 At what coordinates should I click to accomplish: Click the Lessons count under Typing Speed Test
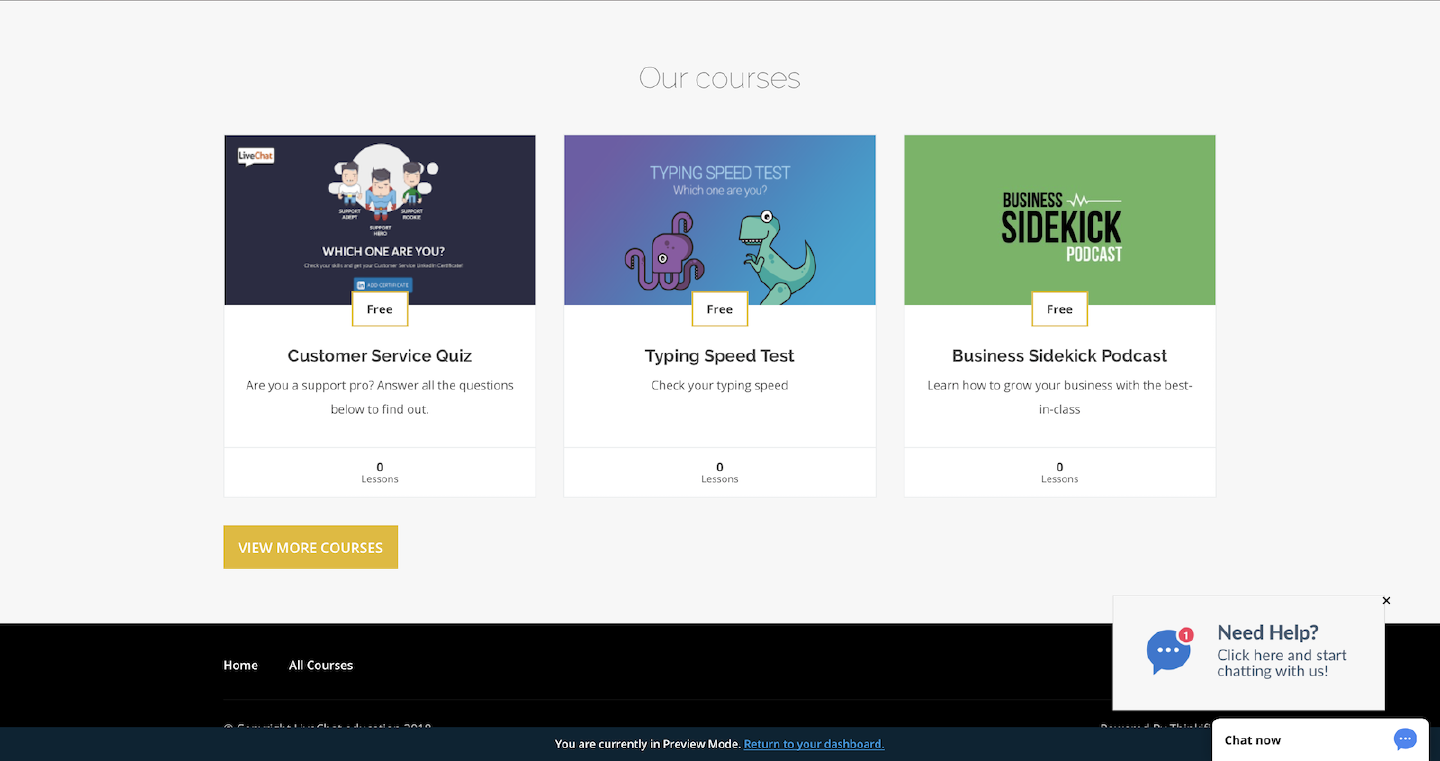tap(720, 472)
